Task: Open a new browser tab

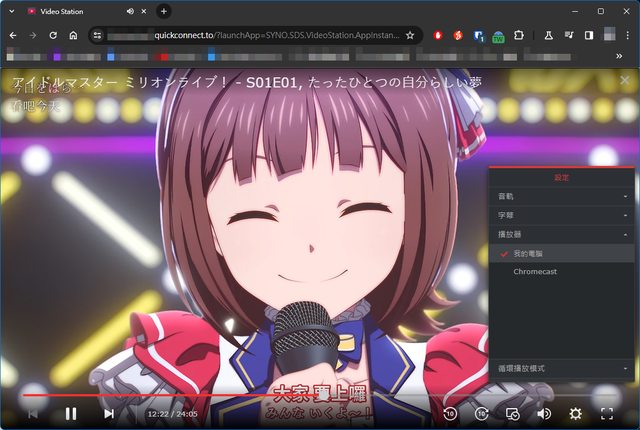Action: coord(164,11)
